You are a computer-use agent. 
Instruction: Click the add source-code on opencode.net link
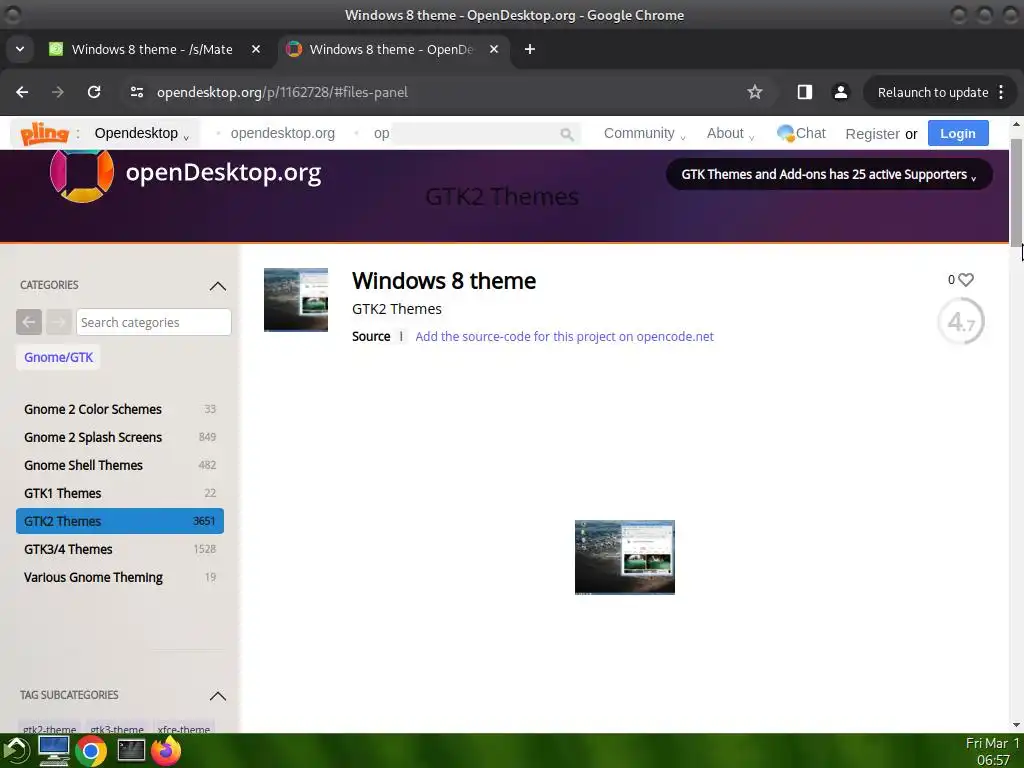coord(564,336)
